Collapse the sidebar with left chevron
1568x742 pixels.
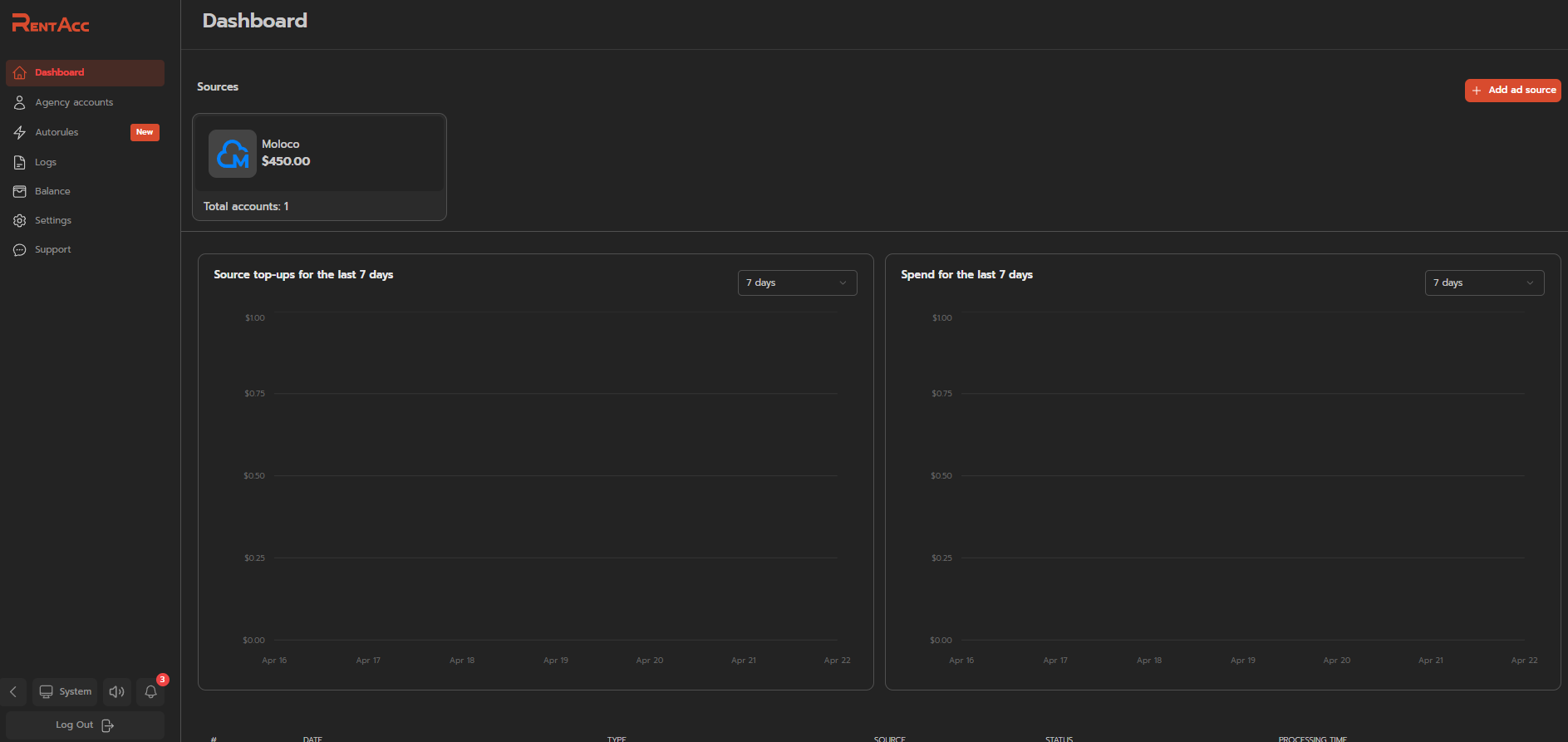tap(13, 691)
